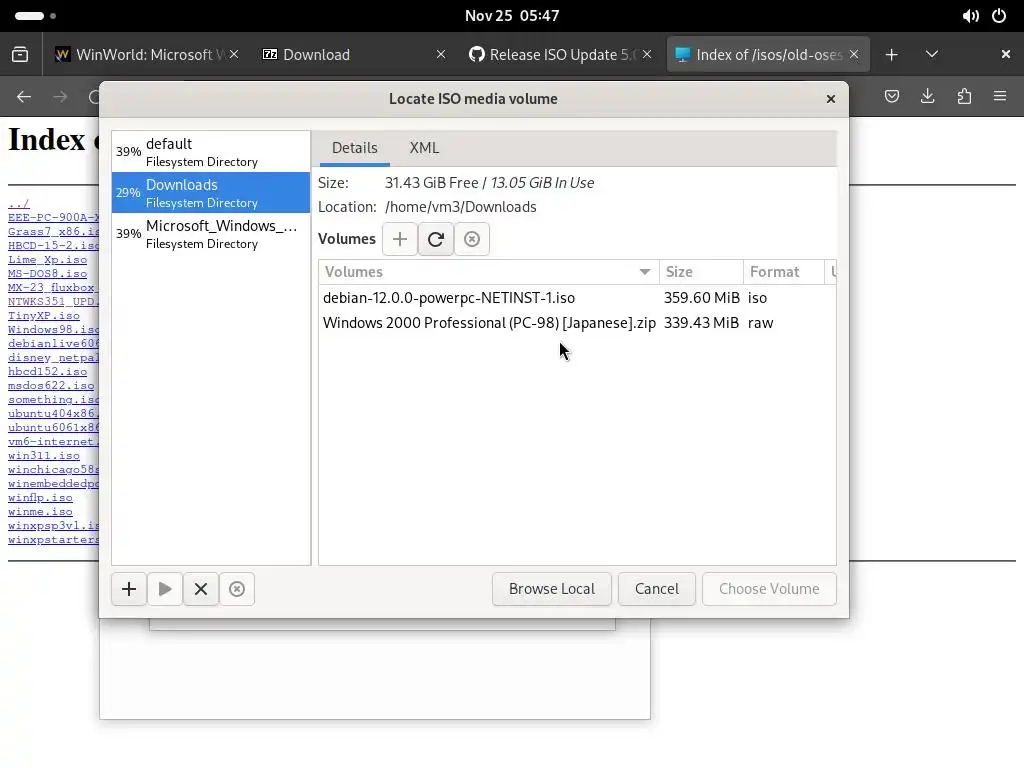
Task: Open browser extensions puzzle icon
Action: [x=964, y=97]
